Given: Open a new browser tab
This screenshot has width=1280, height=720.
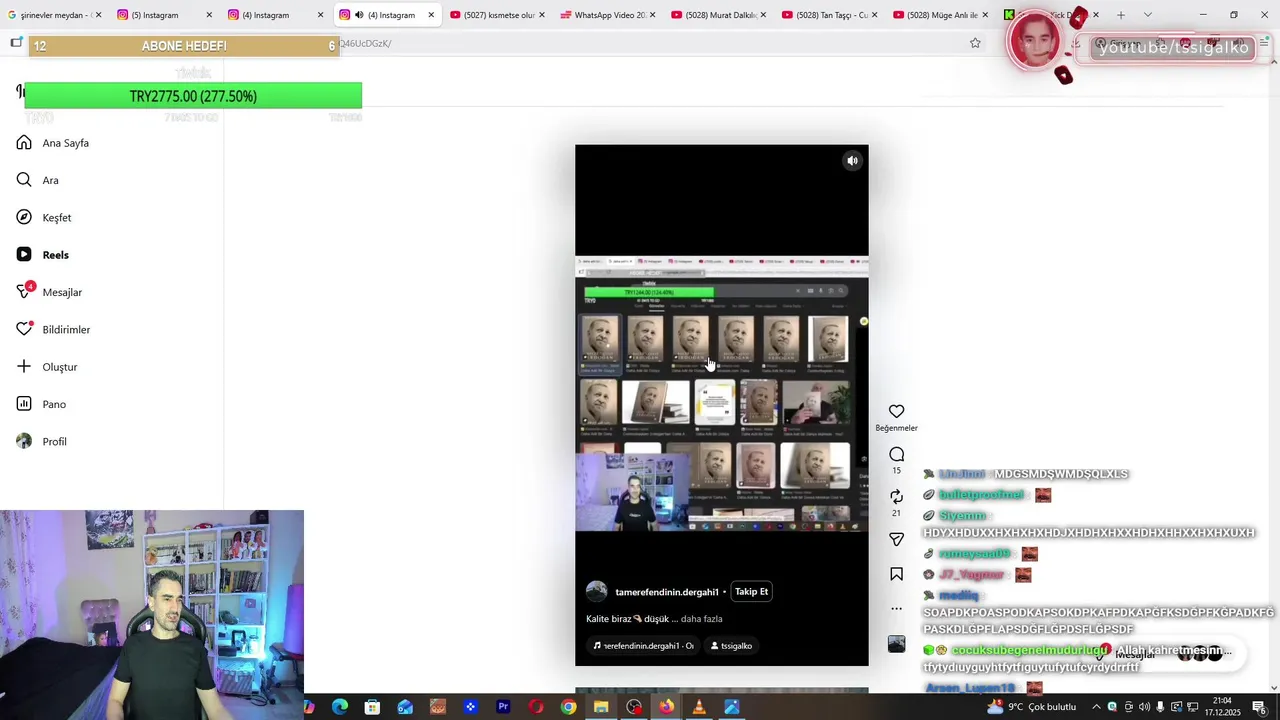Looking at the screenshot, I should [1121, 15].
